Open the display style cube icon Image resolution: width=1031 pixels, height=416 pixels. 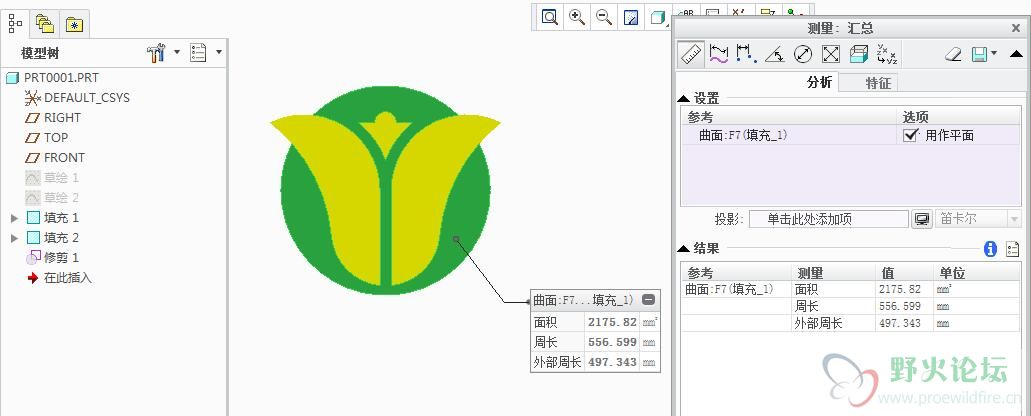(657, 17)
